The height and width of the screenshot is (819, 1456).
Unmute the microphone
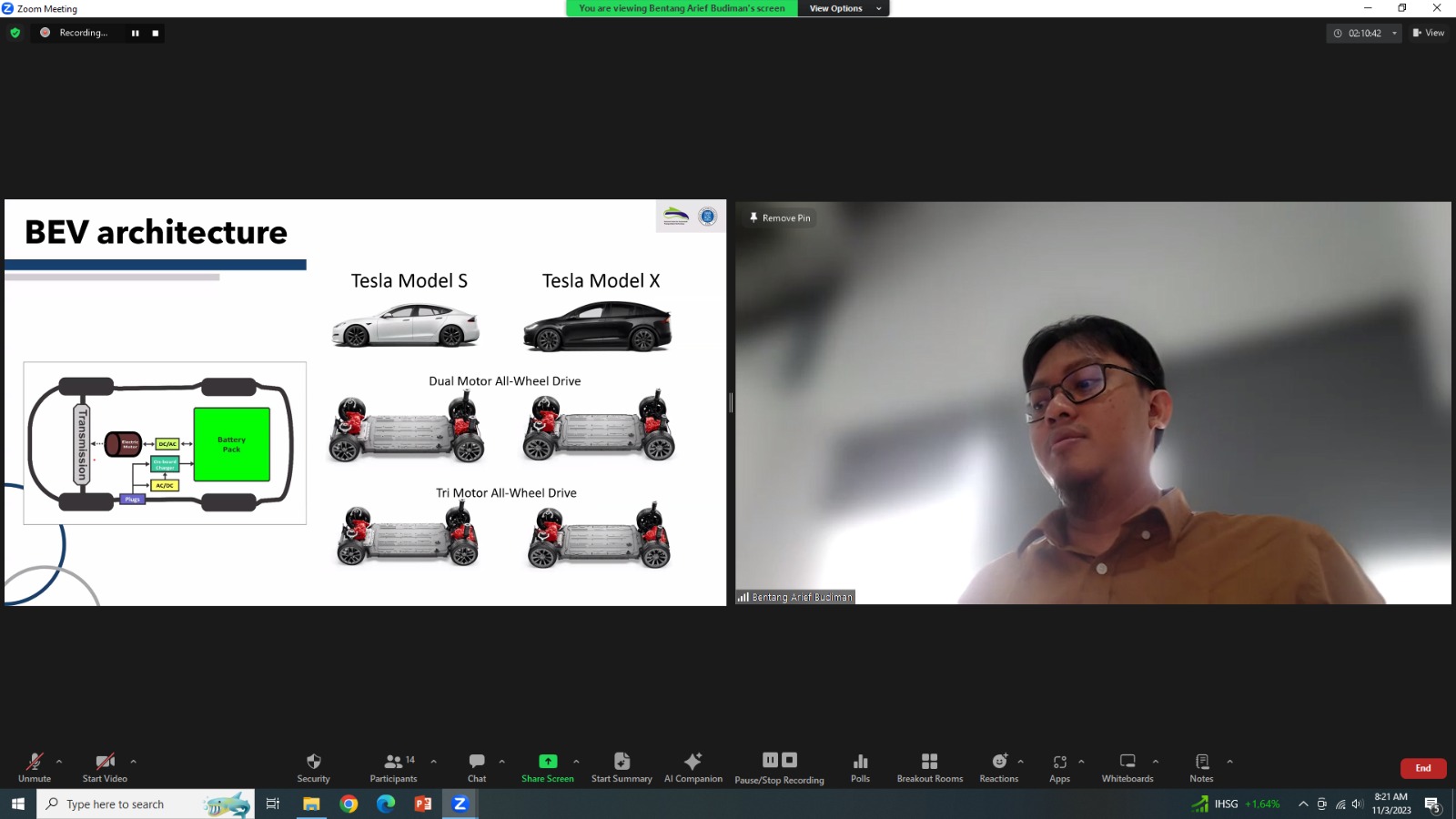point(35,767)
